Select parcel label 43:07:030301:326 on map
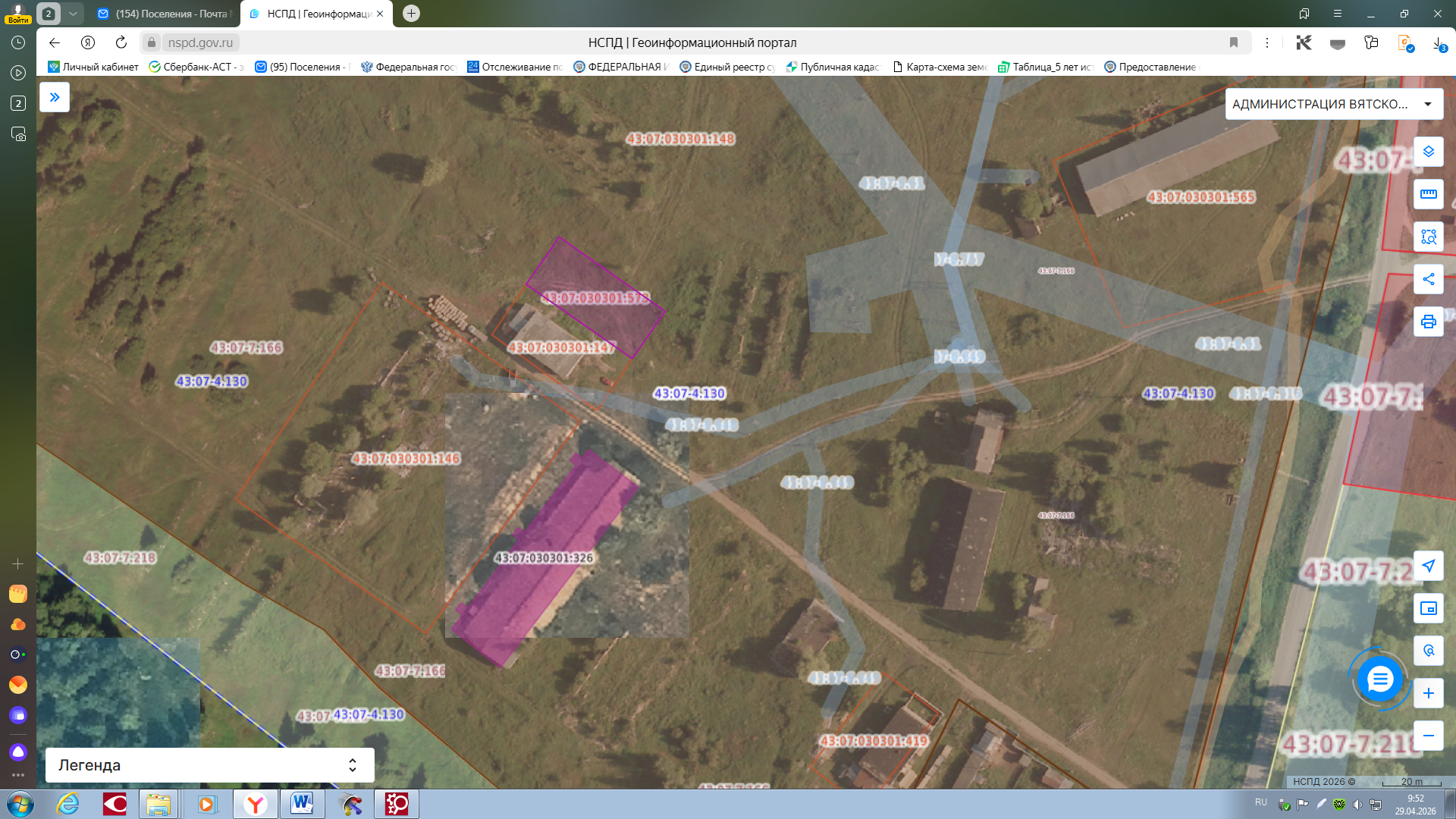The width and height of the screenshot is (1456, 819). tap(544, 557)
